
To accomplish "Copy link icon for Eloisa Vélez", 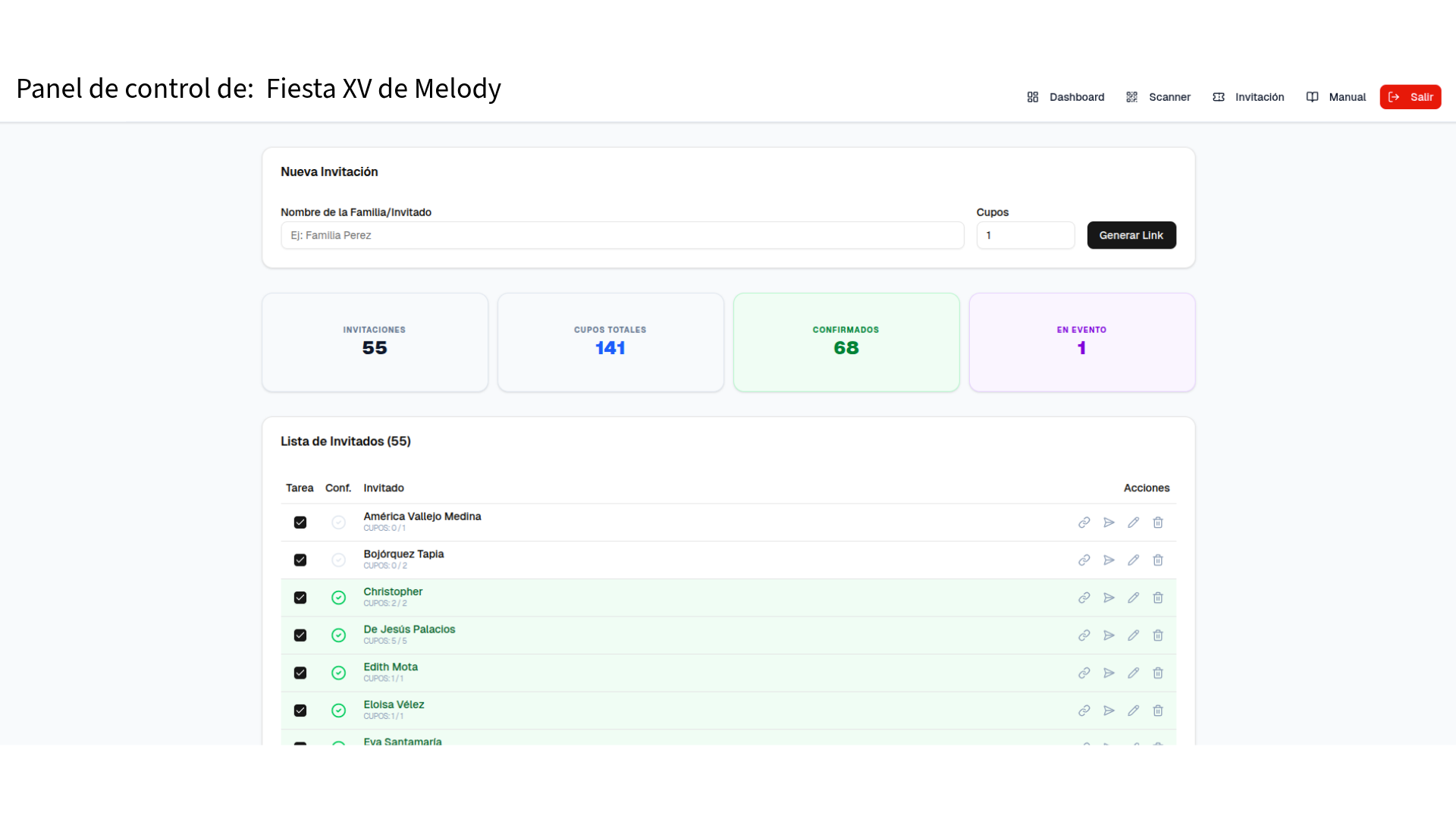I will pyautogui.click(x=1084, y=711).
